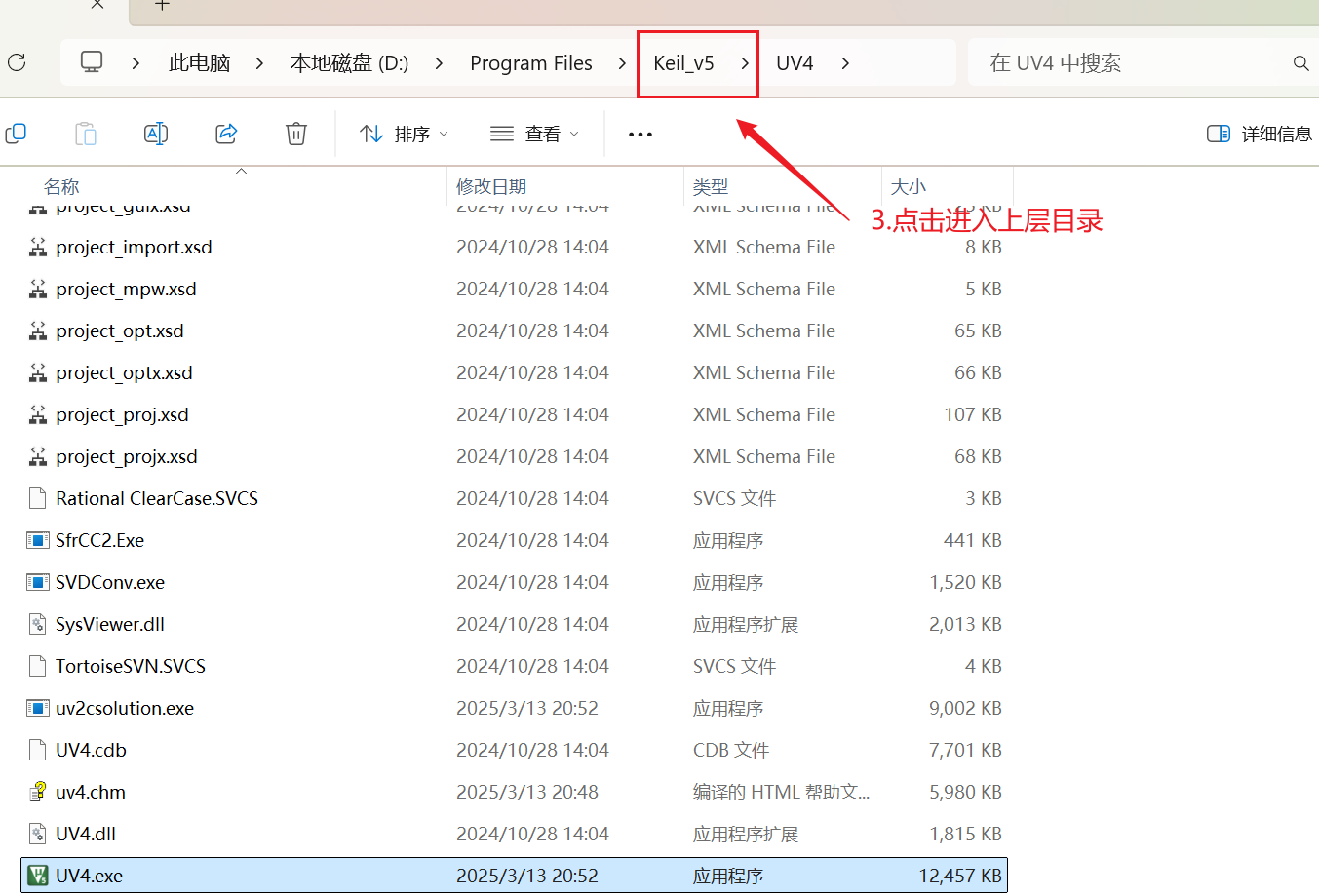This screenshot has height=896, width=1319.
Task: Expand chevron after UV4 breadcrumb
Action: coord(845,63)
